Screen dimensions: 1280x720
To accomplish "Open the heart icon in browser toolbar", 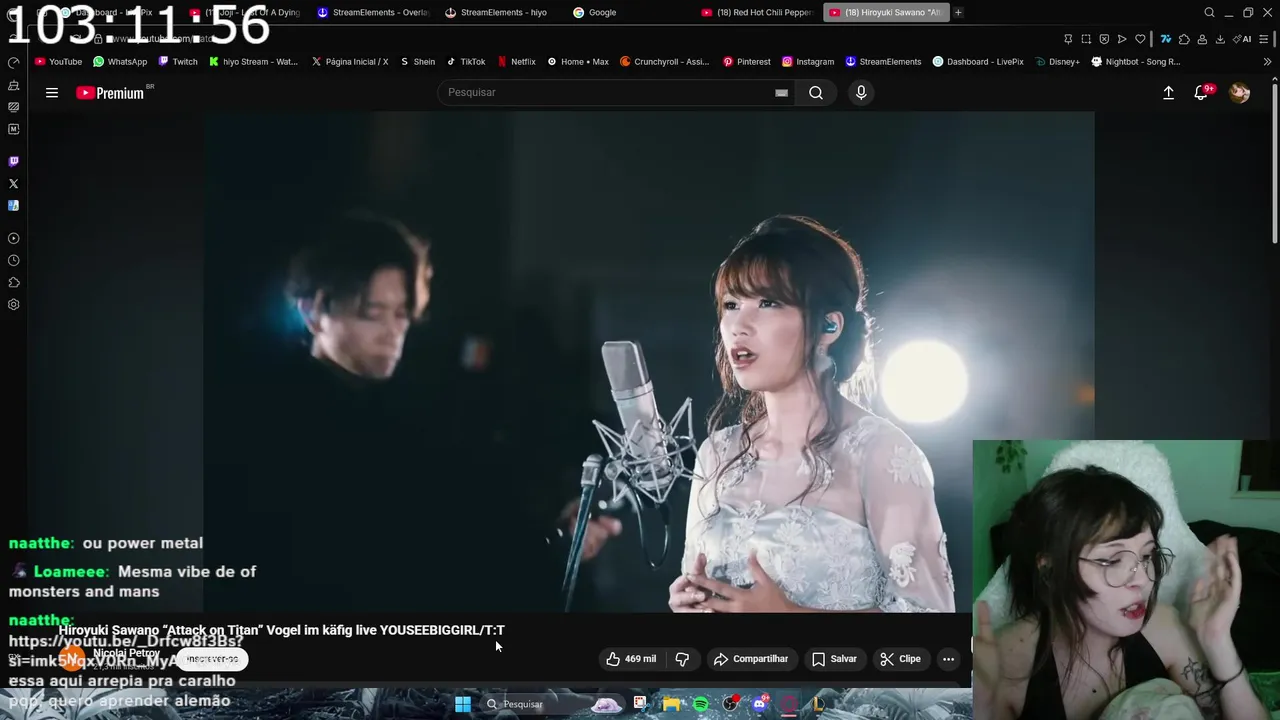I will click(x=1140, y=39).
